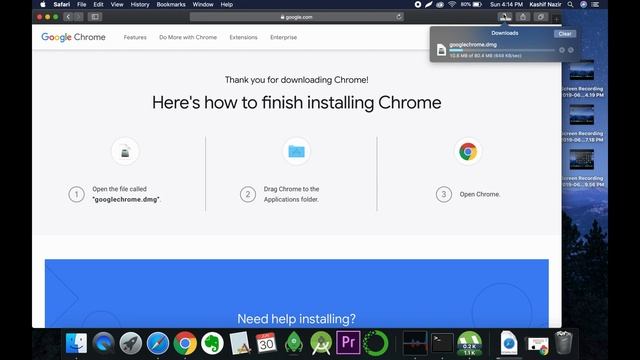Select Screen Recording 9.56 PM desktop file
Image resolution: width=640 pixels, height=360 pixels.
(582, 169)
